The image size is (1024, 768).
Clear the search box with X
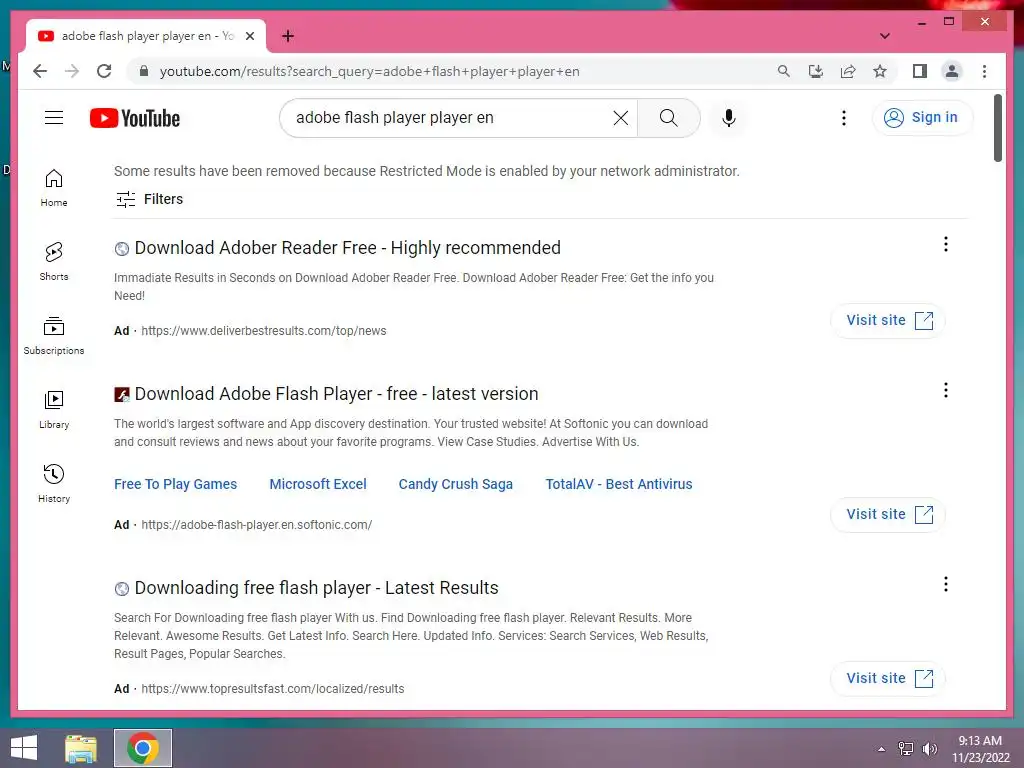pos(620,118)
